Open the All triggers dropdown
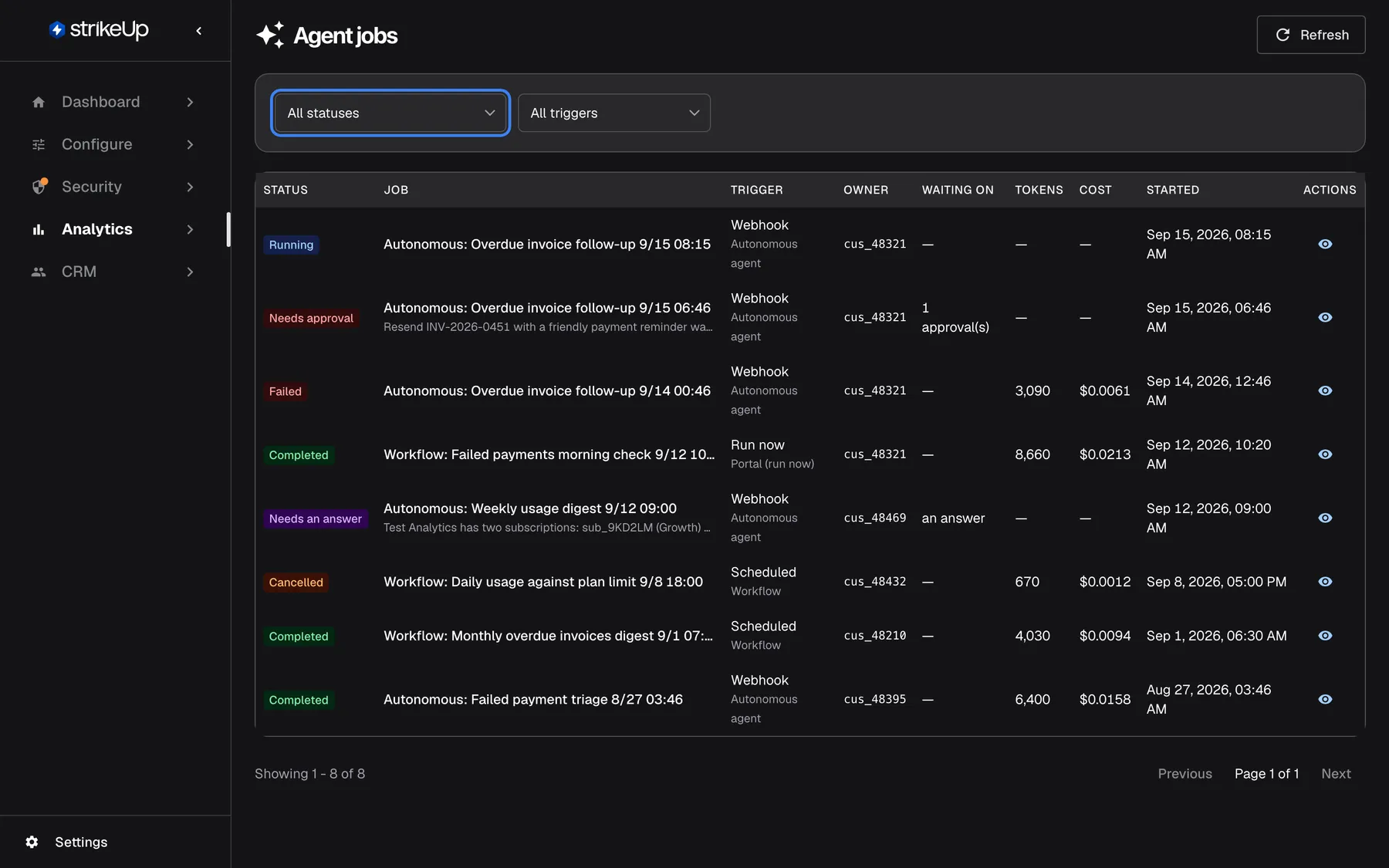1389x868 pixels. [x=614, y=113]
